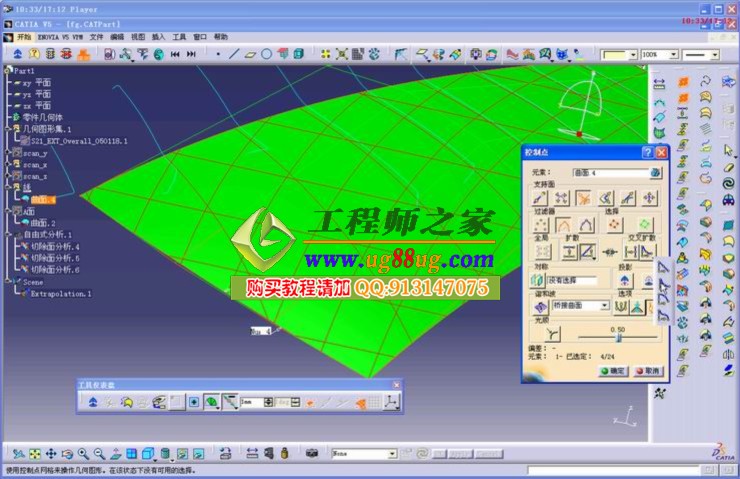Open the 桥接曲面 dropdown list
The width and height of the screenshot is (740, 479).
(x=604, y=305)
